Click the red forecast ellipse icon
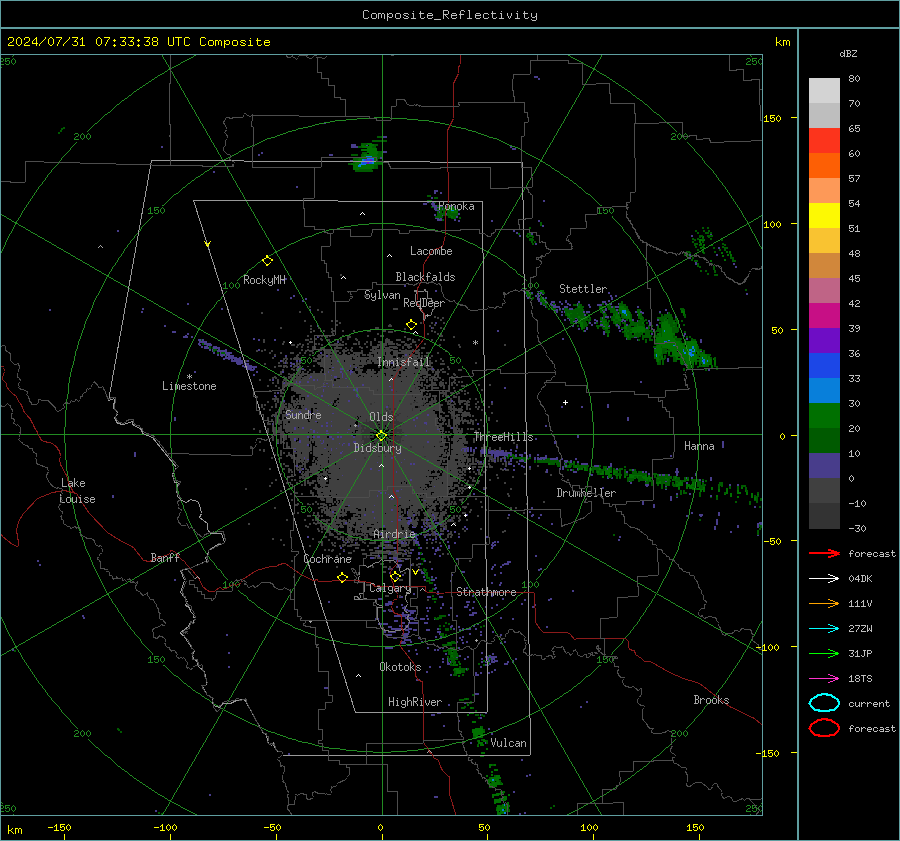The height and width of the screenshot is (841, 900). [824, 728]
